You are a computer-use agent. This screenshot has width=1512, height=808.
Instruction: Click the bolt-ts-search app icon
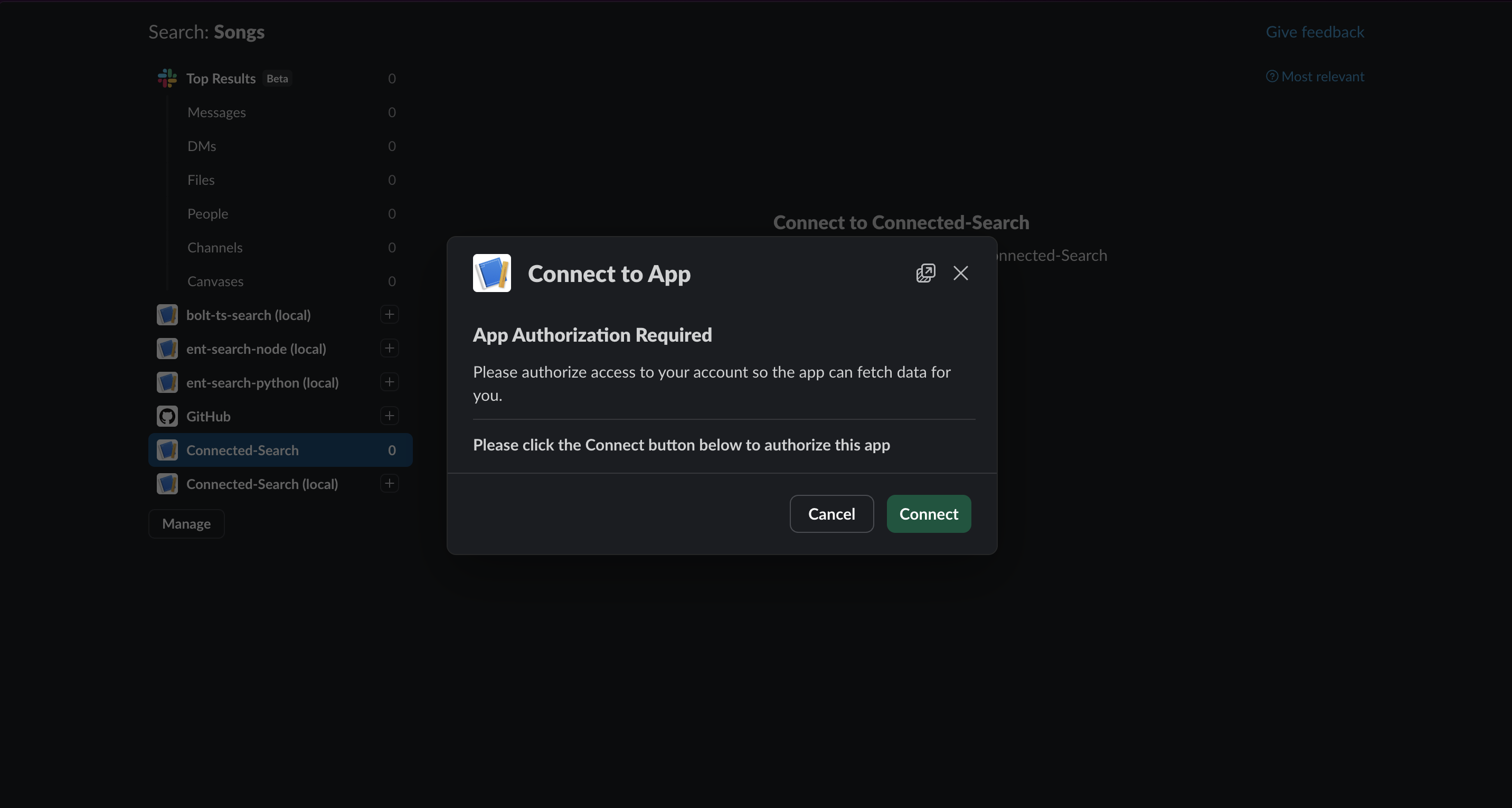167,315
